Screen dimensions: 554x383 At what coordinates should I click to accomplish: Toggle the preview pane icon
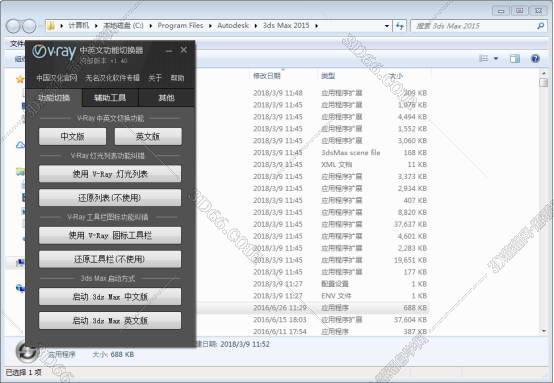pos(515,59)
